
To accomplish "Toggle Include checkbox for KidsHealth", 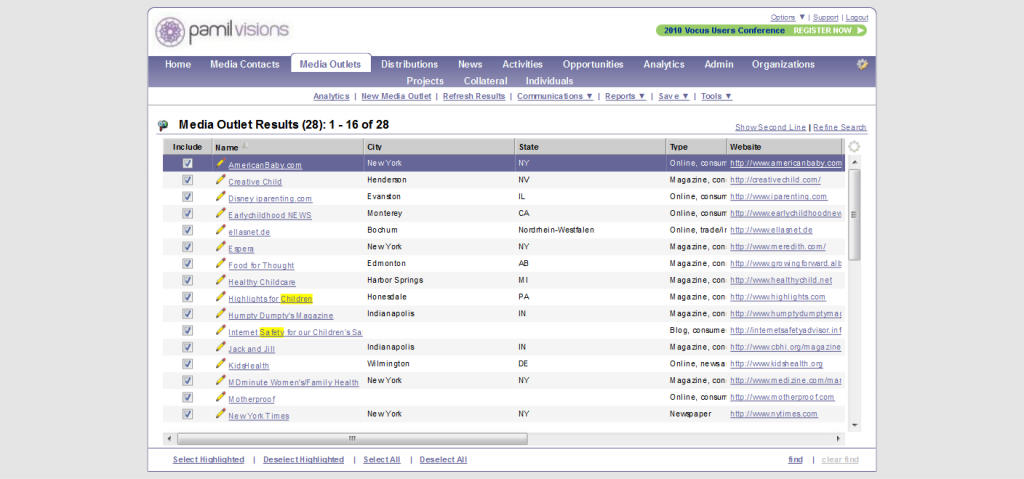I will pyautogui.click(x=187, y=363).
